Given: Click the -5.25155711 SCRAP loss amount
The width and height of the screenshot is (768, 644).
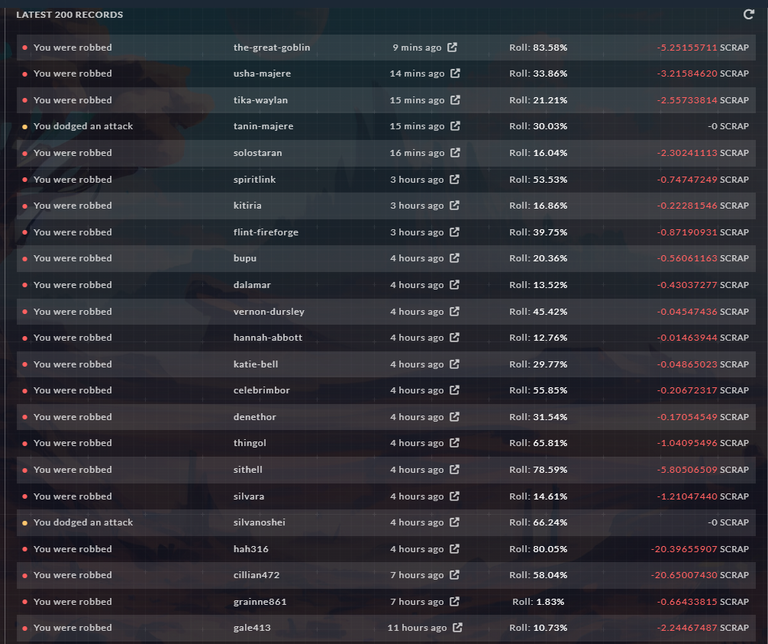Looking at the screenshot, I should (x=703, y=48).
